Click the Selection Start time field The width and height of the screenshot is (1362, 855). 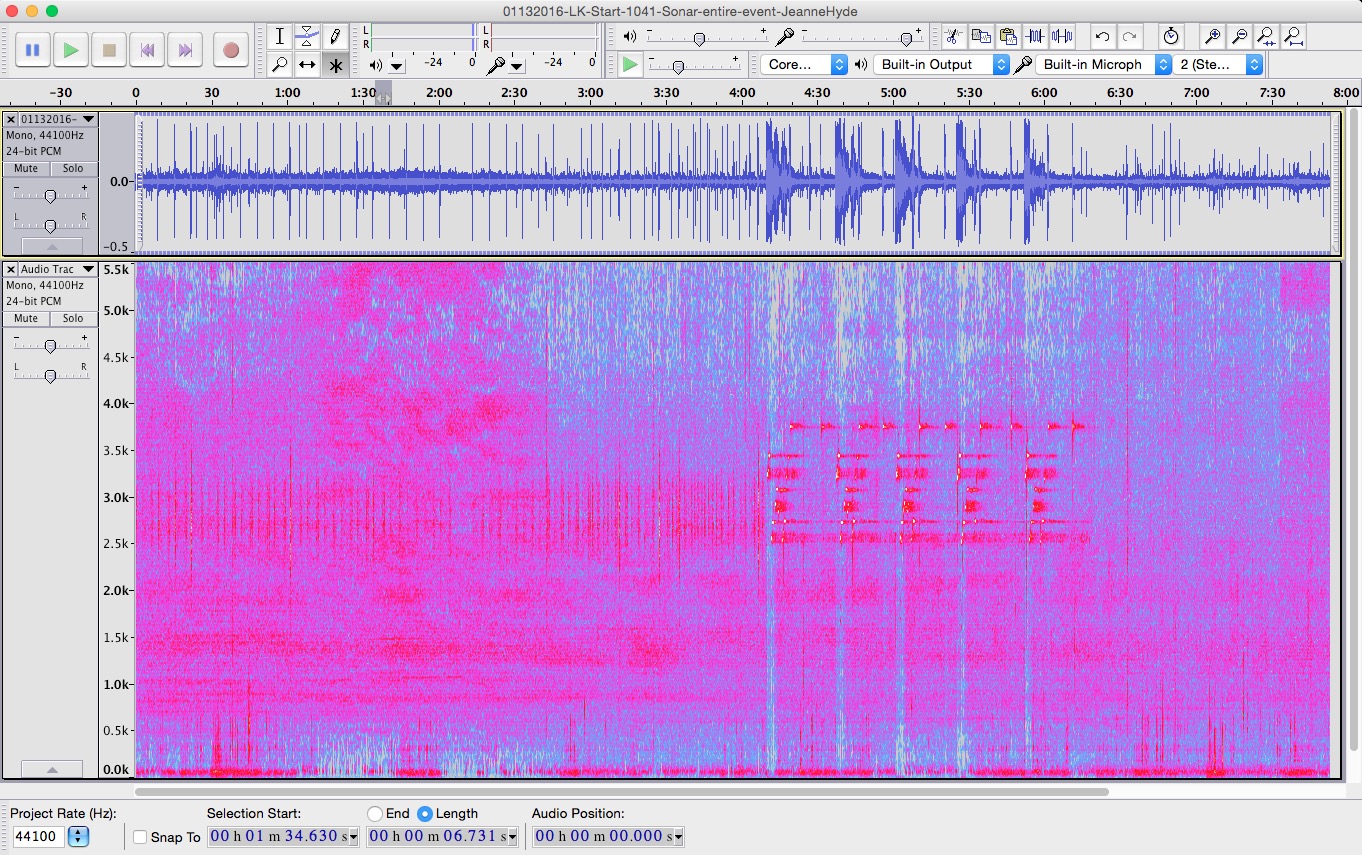282,836
